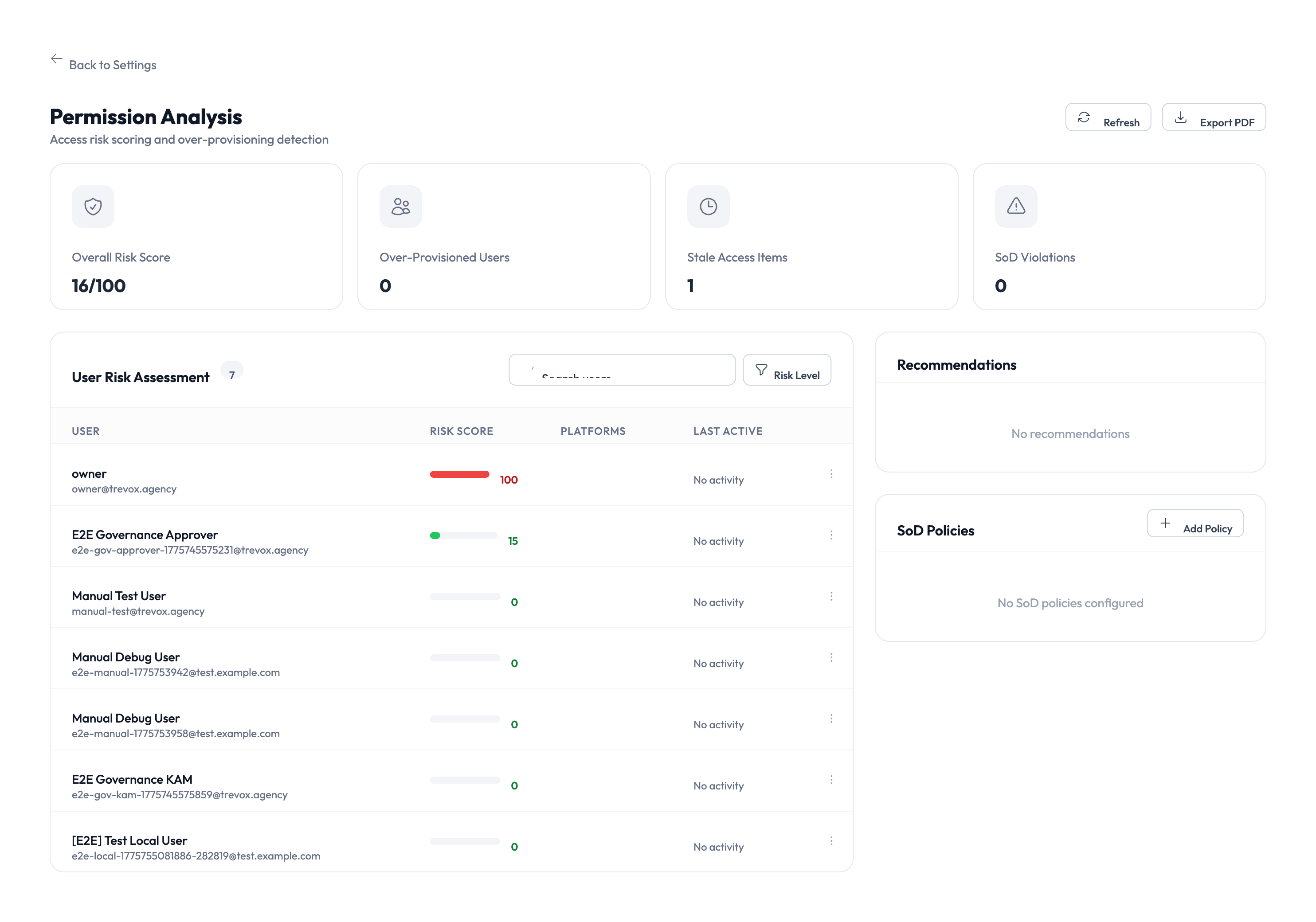This screenshot has height=922, width=1316.
Task: Follow the Back to Settings link
Action: click(112, 64)
